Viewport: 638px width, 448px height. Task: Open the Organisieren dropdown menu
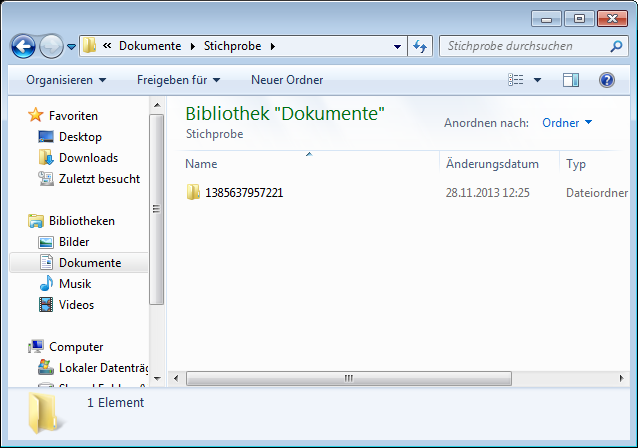point(66,80)
